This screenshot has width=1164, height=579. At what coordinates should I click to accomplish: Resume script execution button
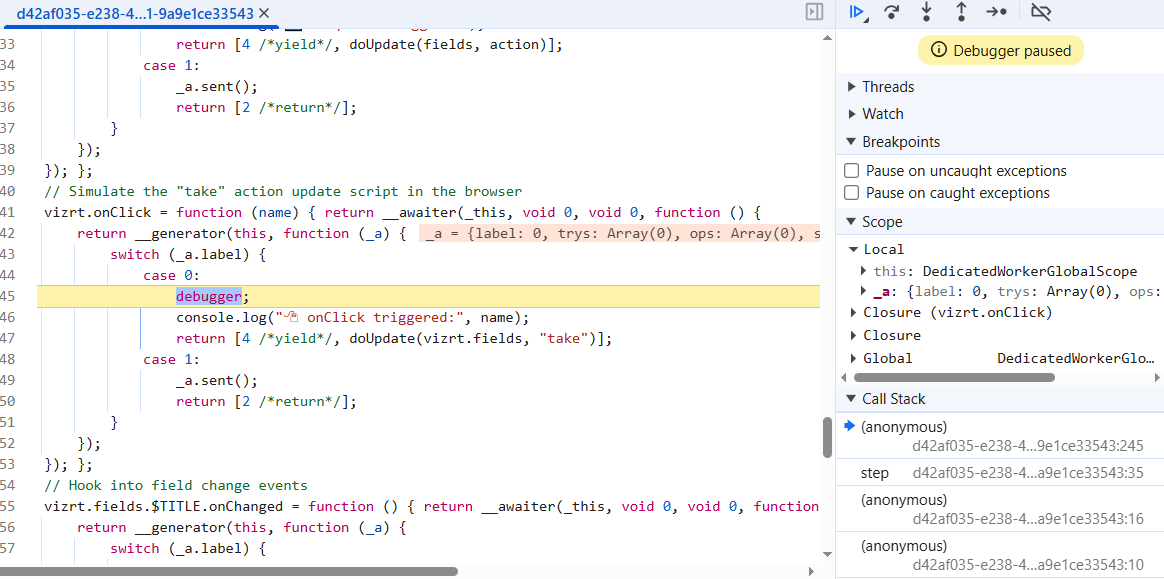[x=856, y=12]
